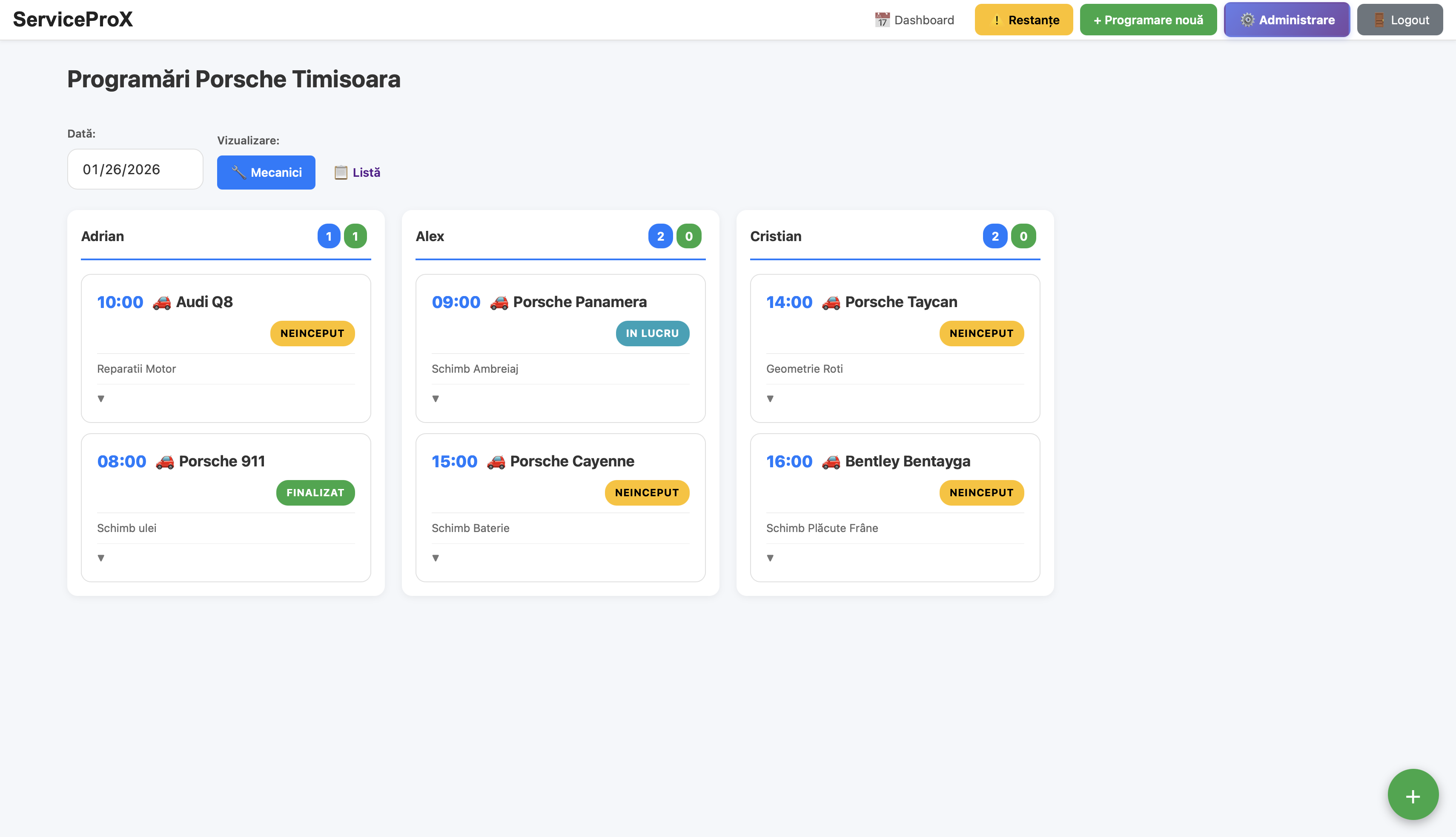The height and width of the screenshot is (837, 1456).
Task: Click the date field showing 01/26/2026
Action: point(135,168)
